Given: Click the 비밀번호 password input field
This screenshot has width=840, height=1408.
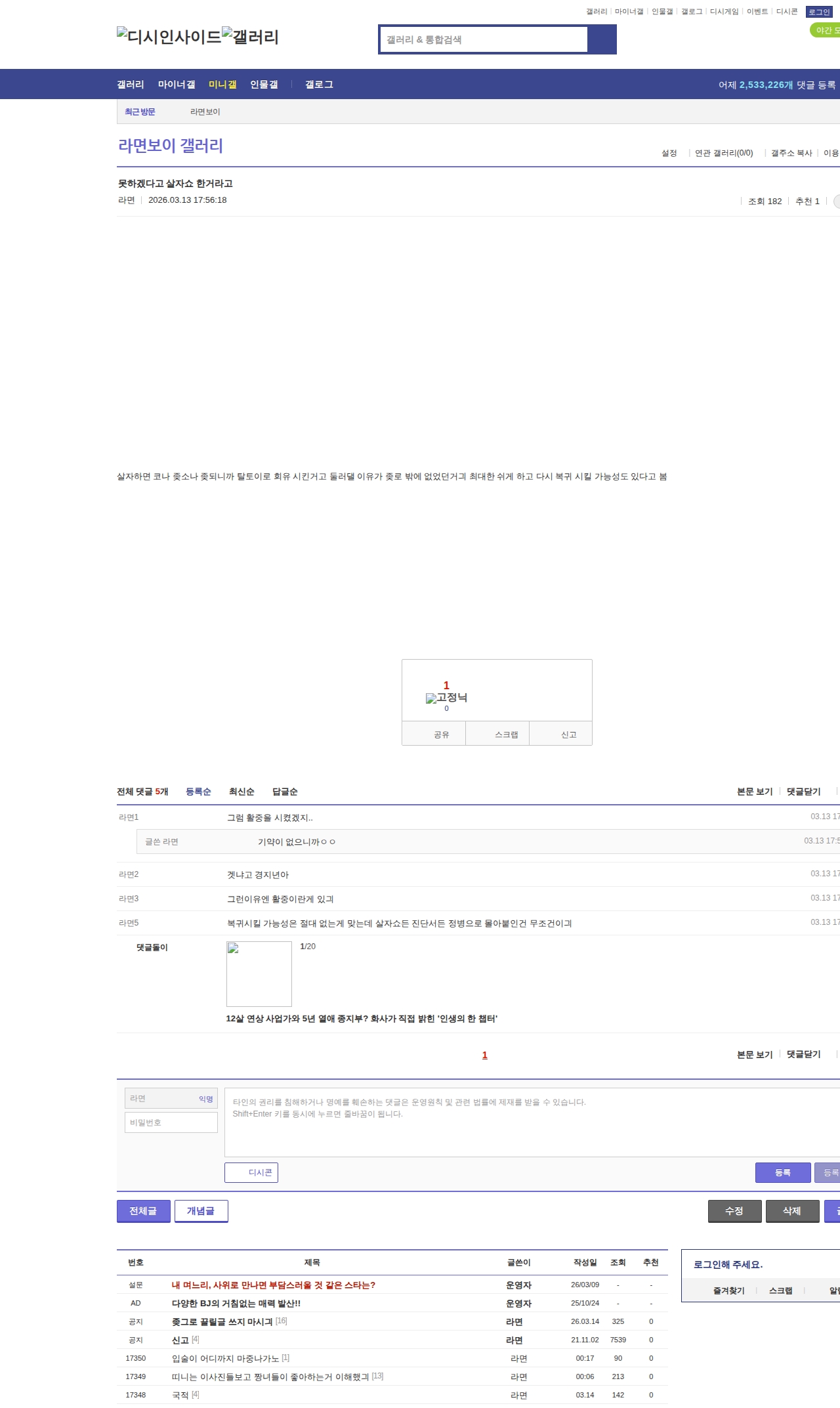Looking at the screenshot, I should [171, 1122].
